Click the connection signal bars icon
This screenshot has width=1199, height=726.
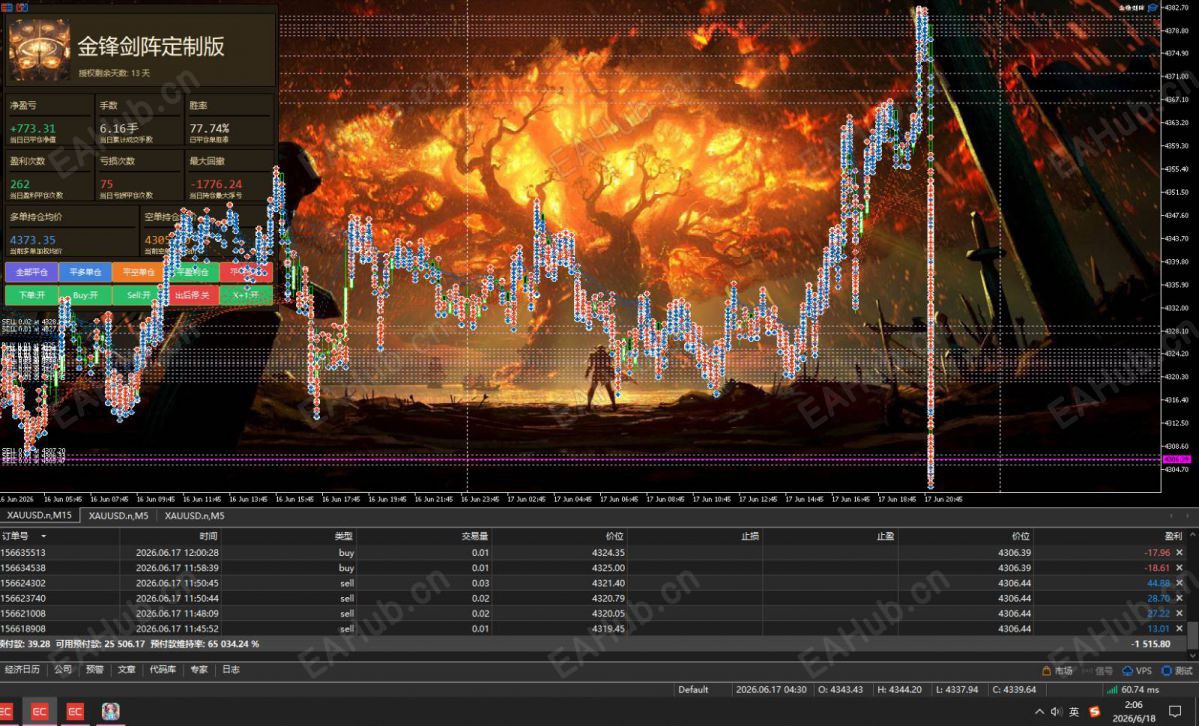click(x=1112, y=690)
